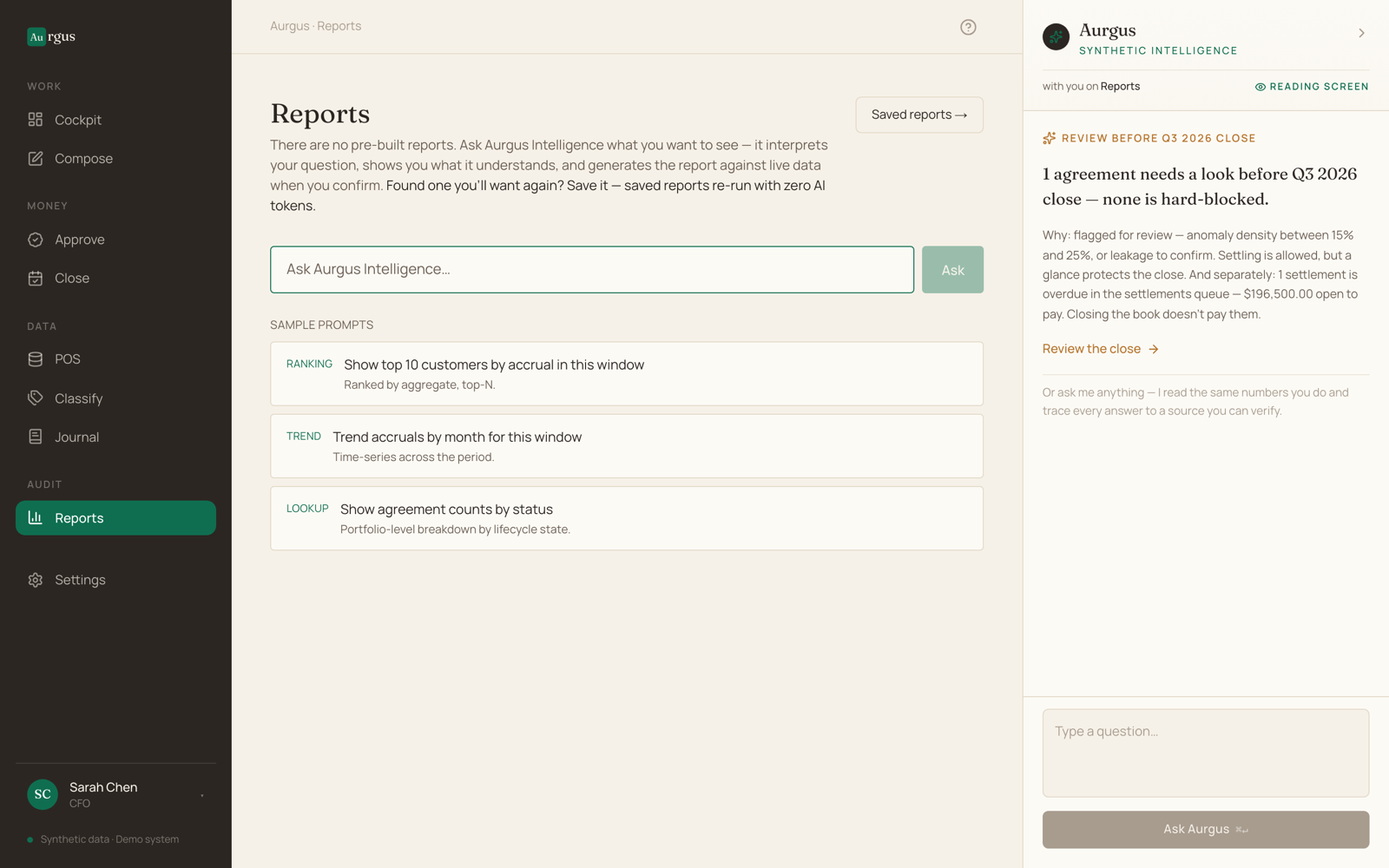Viewport: 1389px width, 868px height.
Task: Expand the Sarah Chen user menu
Action: point(202,795)
